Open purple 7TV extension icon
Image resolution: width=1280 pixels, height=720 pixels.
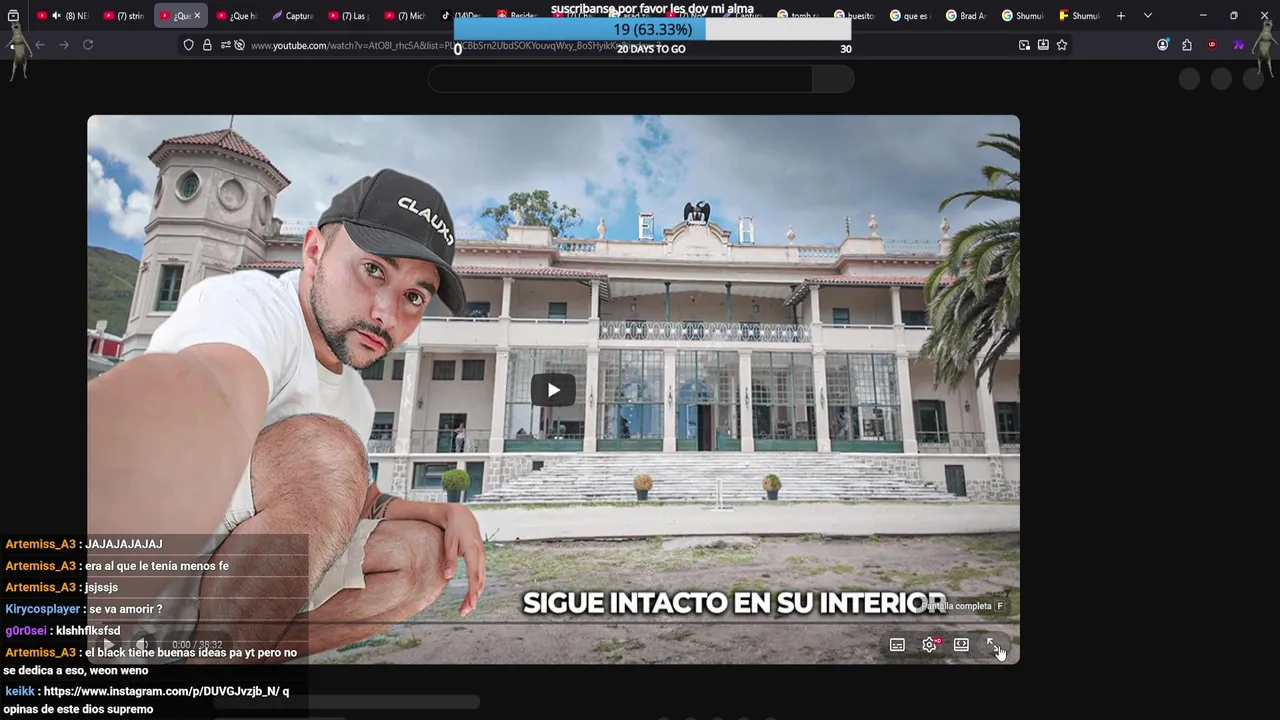click(1238, 45)
